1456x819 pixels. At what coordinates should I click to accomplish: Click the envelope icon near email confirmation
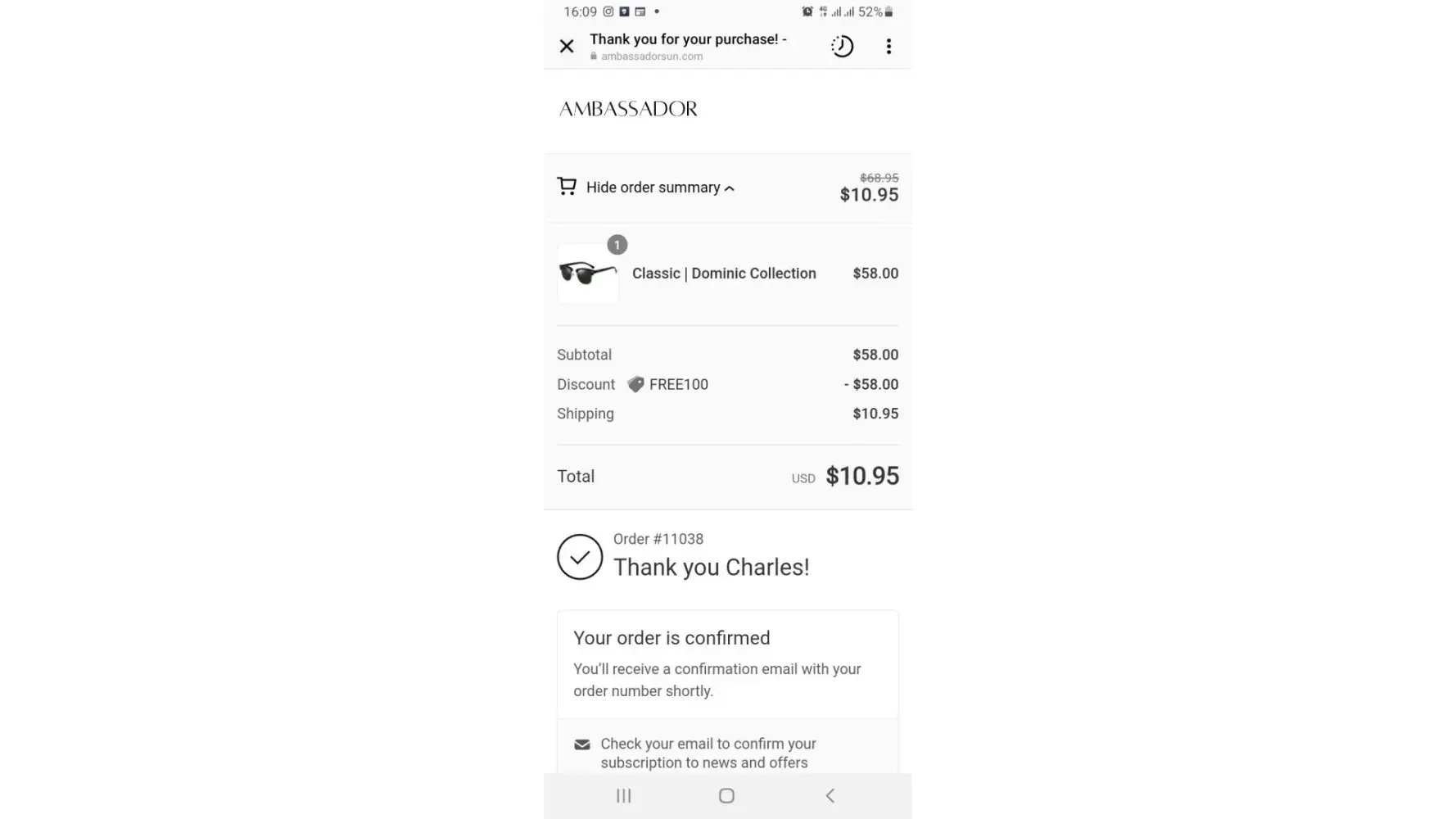(x=582, y=744)
